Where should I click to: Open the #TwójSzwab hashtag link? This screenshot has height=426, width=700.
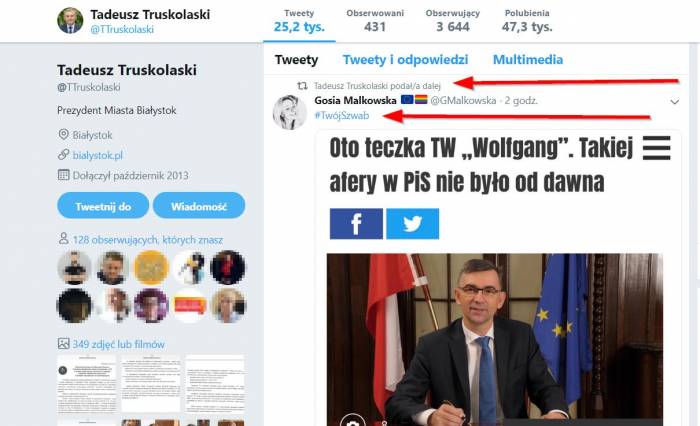pyautogui.click(x=342, y=116)
